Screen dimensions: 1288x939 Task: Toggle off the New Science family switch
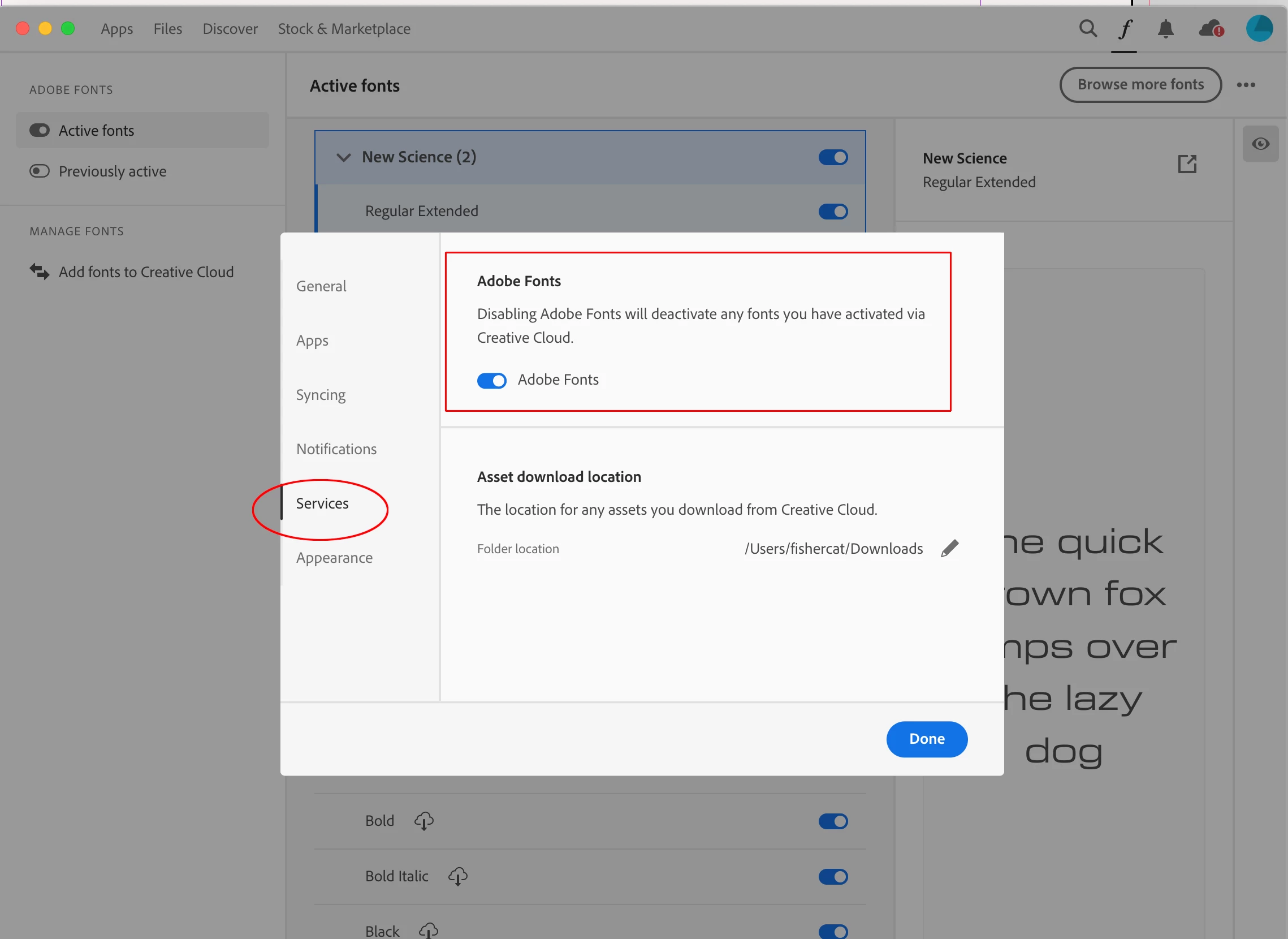pos(833,157)
